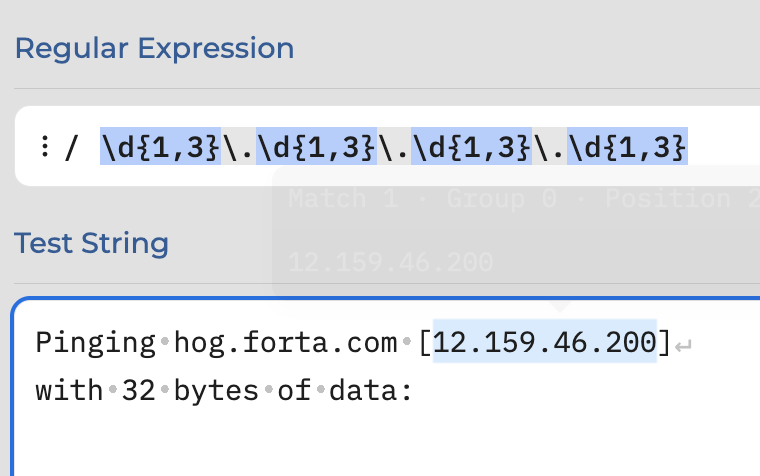760x476 pixels.
Task: Click the last \d{1,3} token in the regex
Action: click(x=627, y=146)
